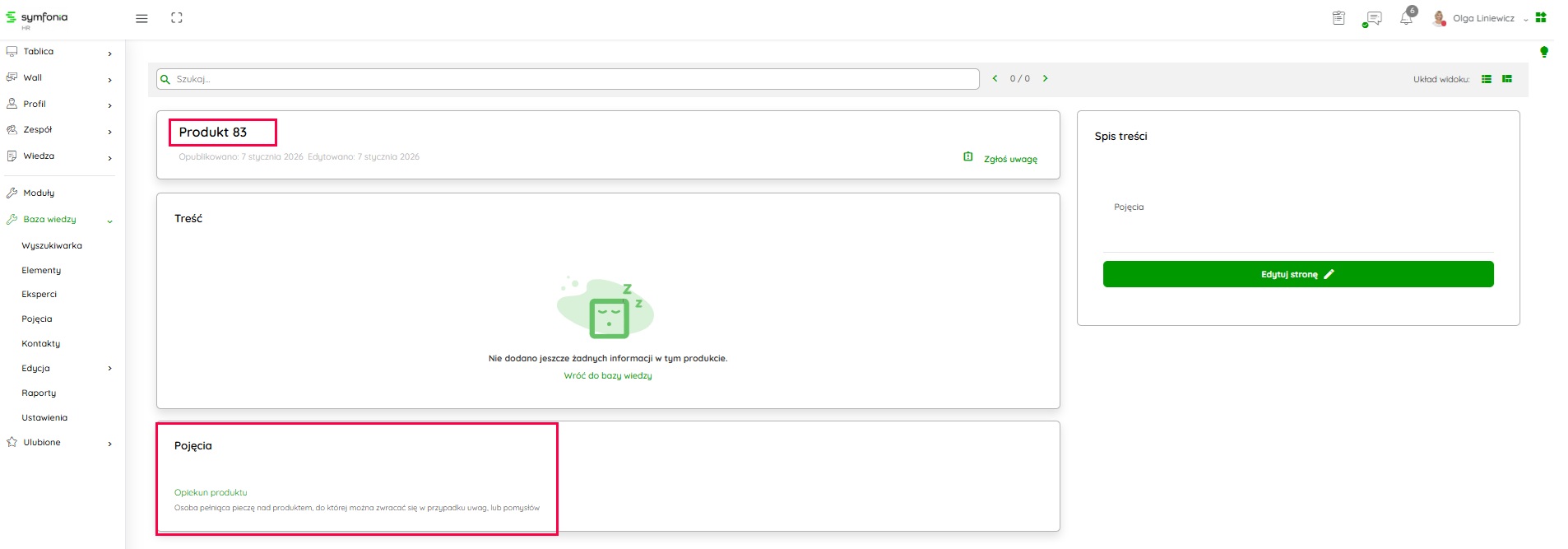The width and height of the screenshot is (1568, 549).
Task: Switch to side panel view layout
Action: coord(1507,79)
